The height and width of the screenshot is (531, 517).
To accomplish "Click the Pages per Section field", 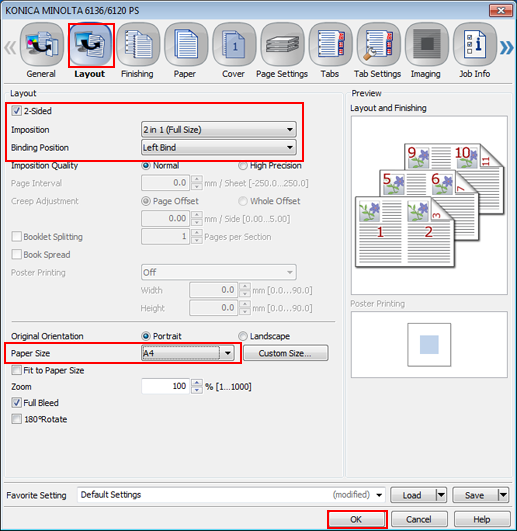I will [x=166, y=236].
